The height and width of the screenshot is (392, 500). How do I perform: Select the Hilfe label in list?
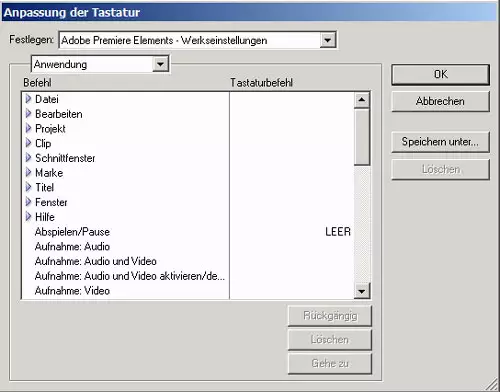(45, 217)
